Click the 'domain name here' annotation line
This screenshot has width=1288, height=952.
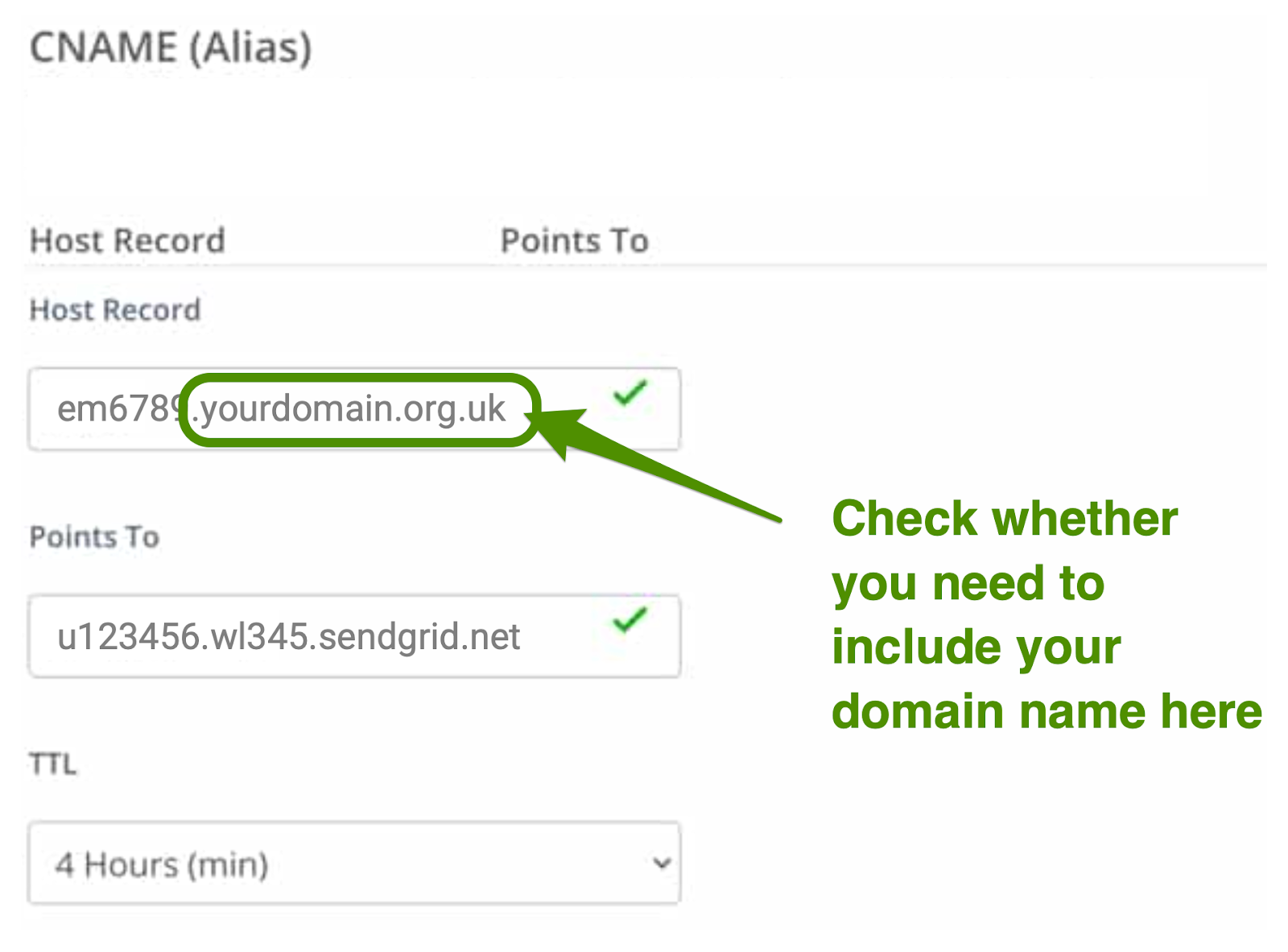click(x=1046, y=711)
